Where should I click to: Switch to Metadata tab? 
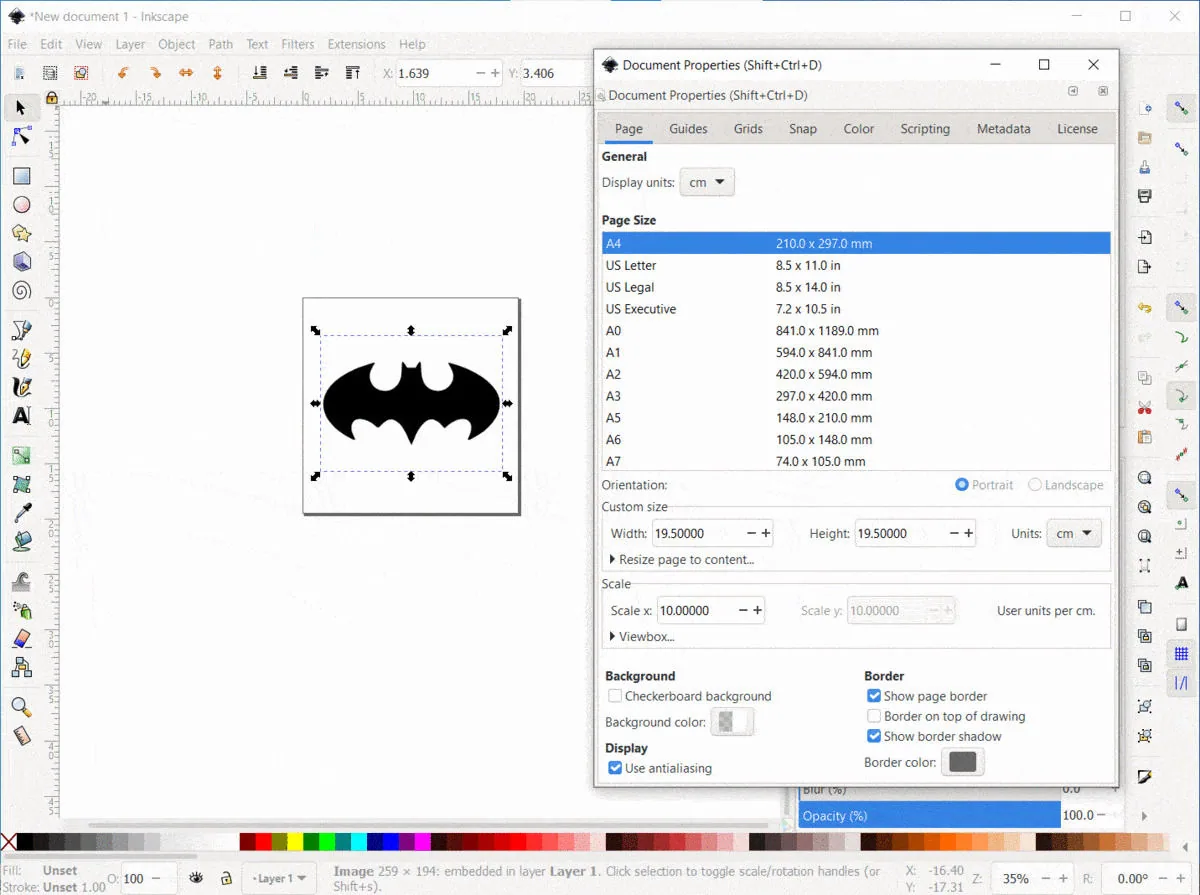tap(1003, 129)
